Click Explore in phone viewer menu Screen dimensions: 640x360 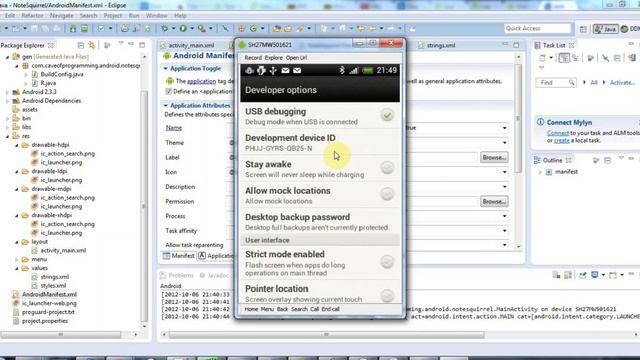coord(273,58)
